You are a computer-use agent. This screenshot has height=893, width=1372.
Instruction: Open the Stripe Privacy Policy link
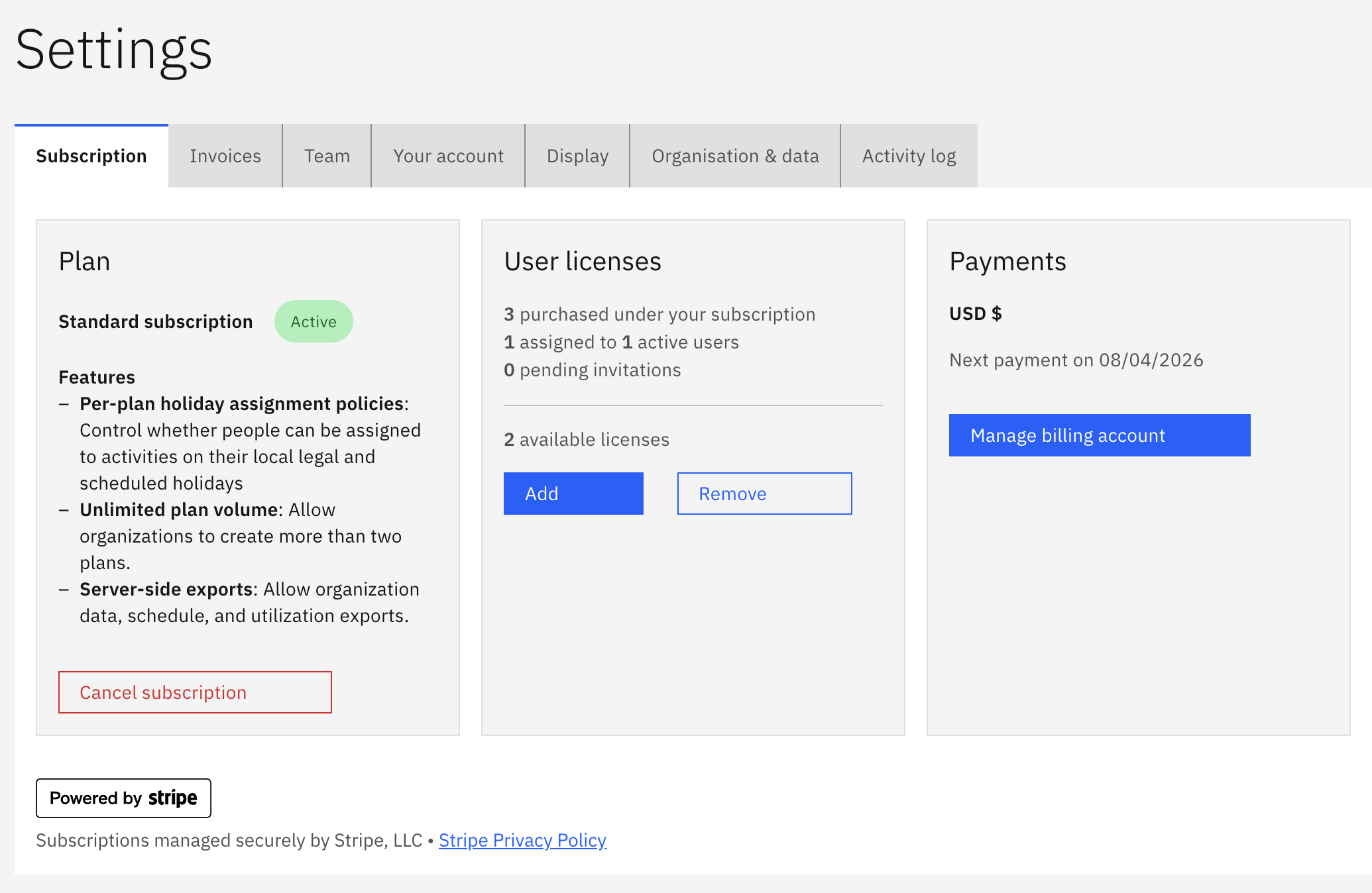pyautogui.click(x=522, y=840)
